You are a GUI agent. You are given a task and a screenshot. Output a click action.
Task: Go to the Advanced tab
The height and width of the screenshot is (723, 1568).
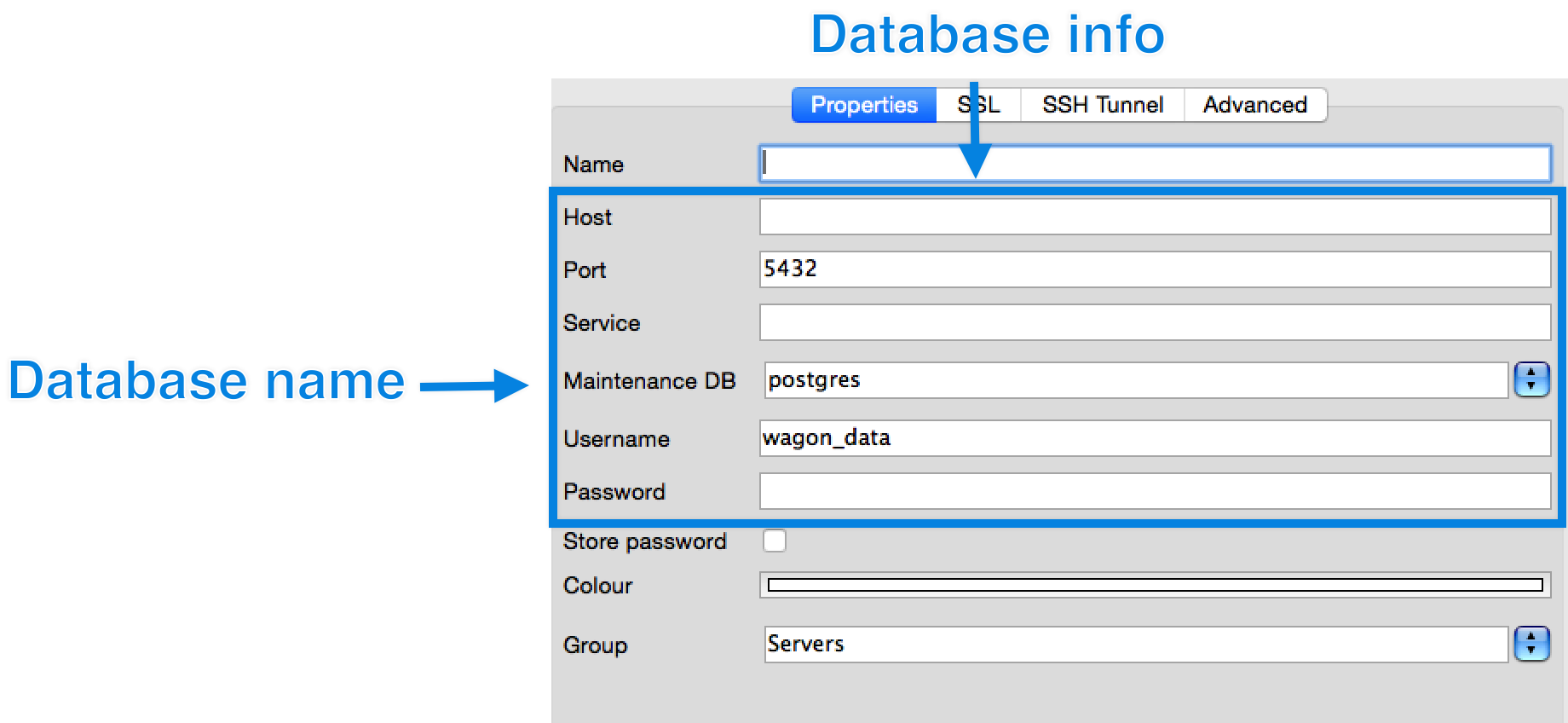(1254, 105)
